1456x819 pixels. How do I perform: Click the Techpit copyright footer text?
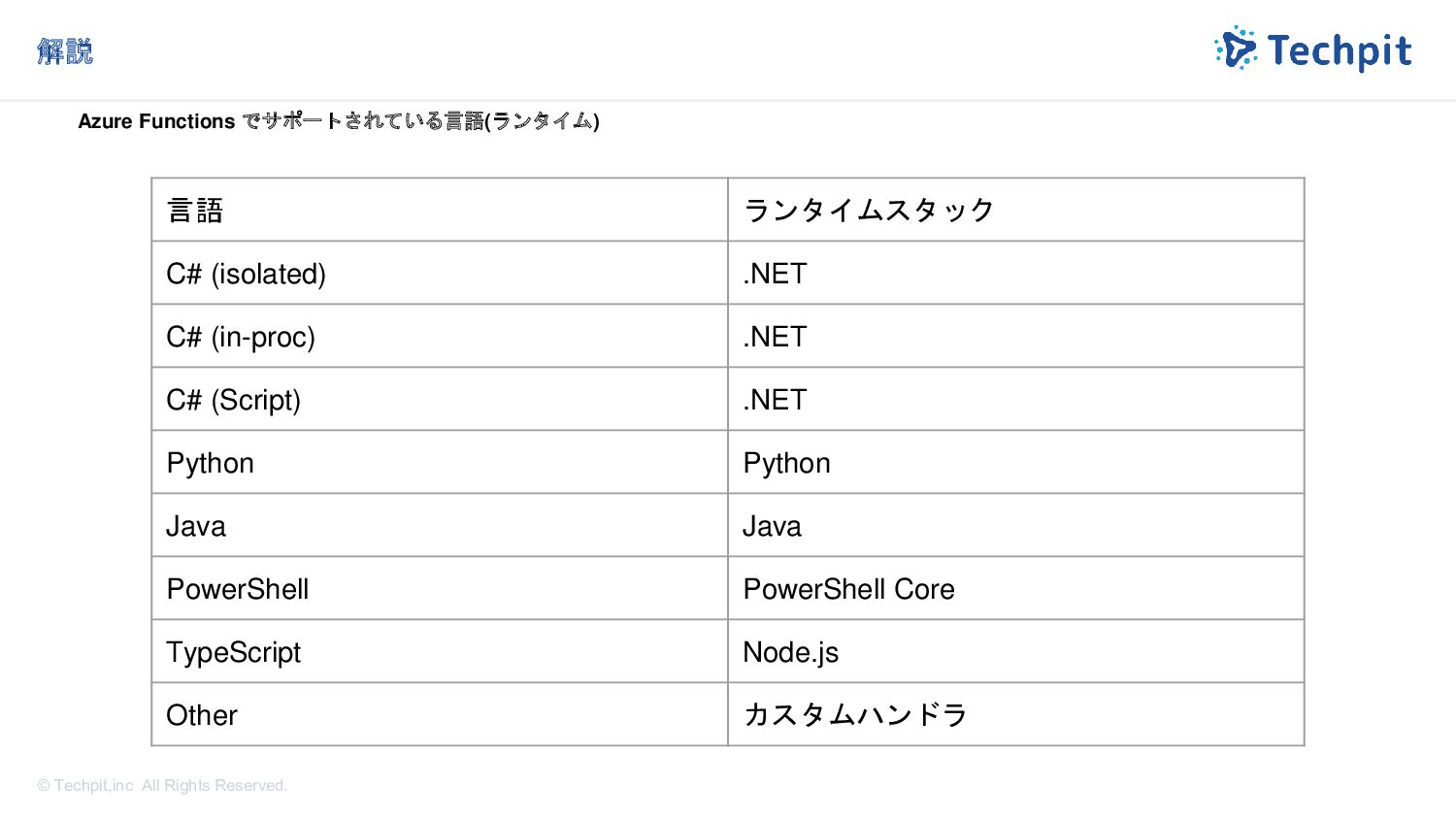pos(162,785)
